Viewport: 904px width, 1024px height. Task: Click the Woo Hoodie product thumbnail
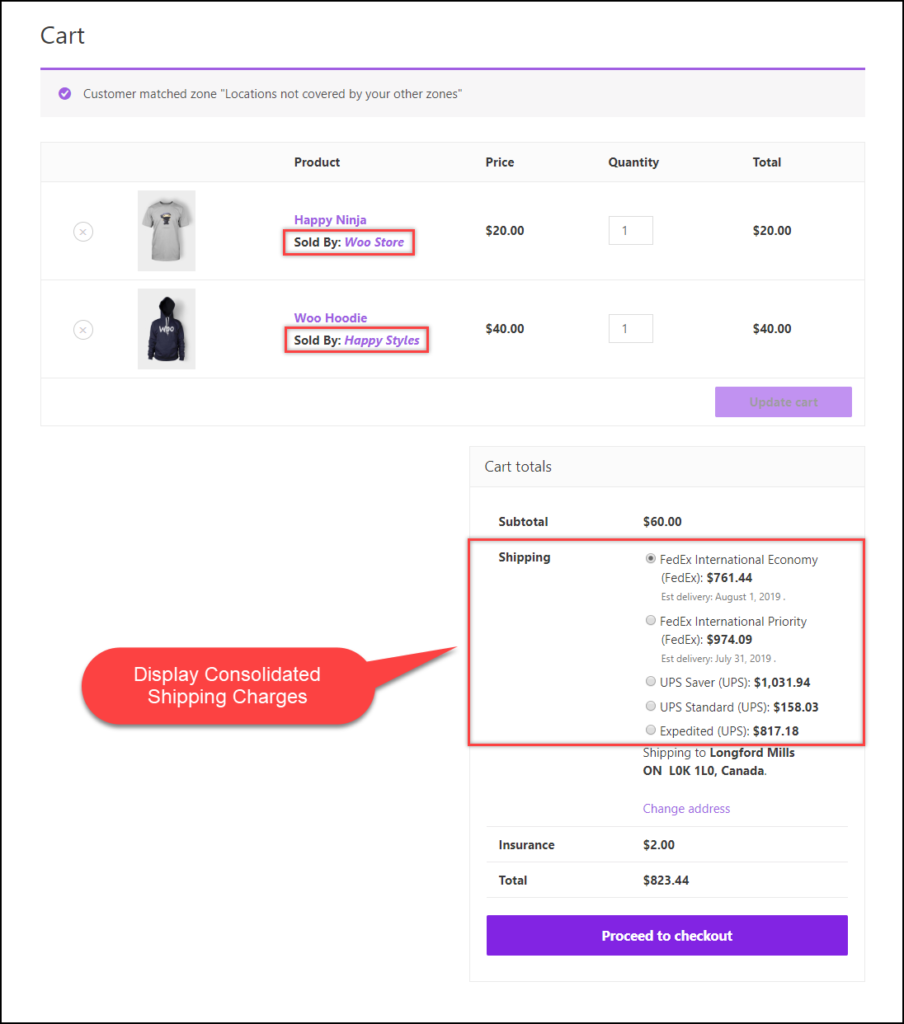(x=166, y=328)
